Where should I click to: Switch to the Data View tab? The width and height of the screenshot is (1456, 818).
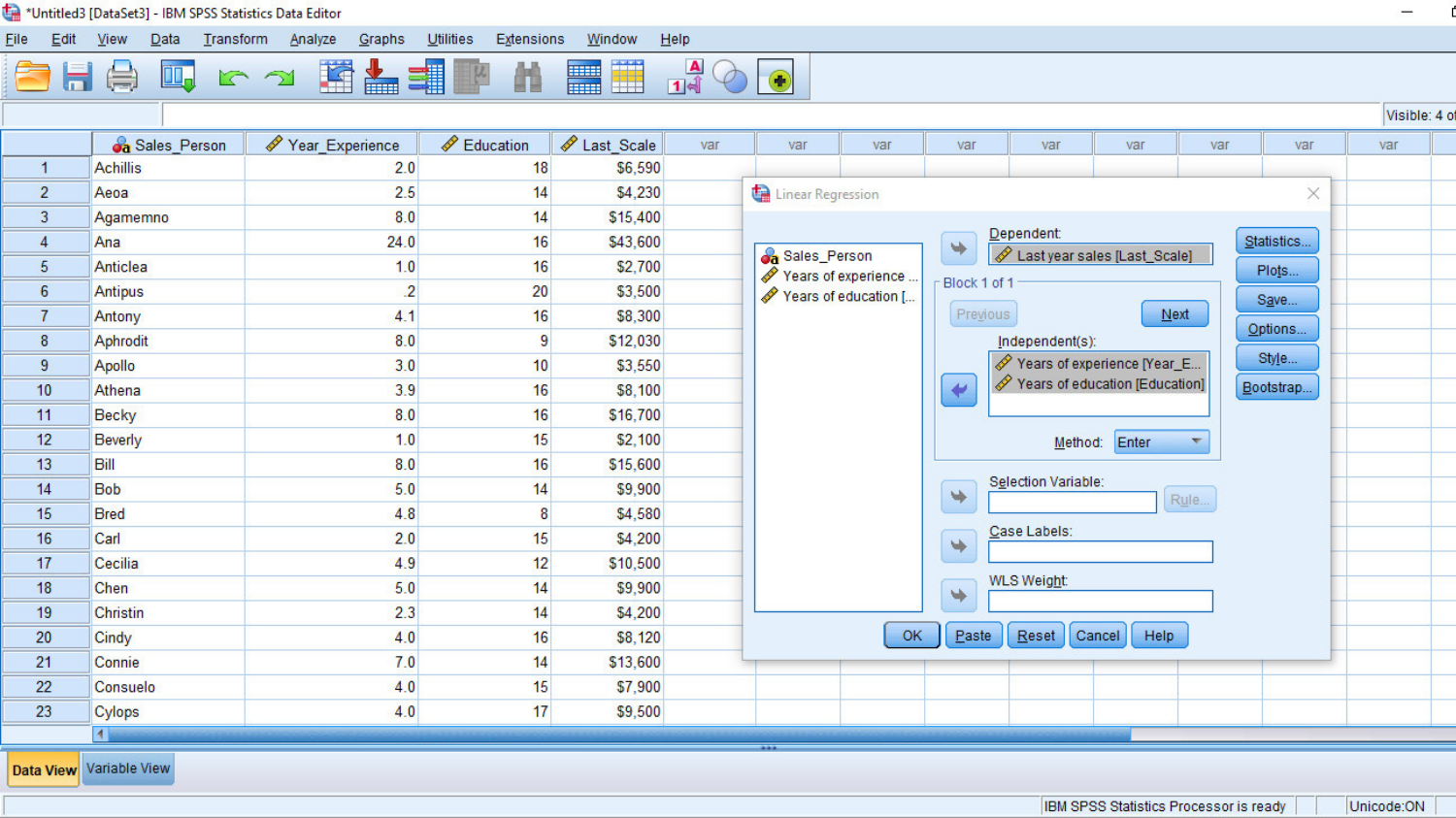(44, 769)
